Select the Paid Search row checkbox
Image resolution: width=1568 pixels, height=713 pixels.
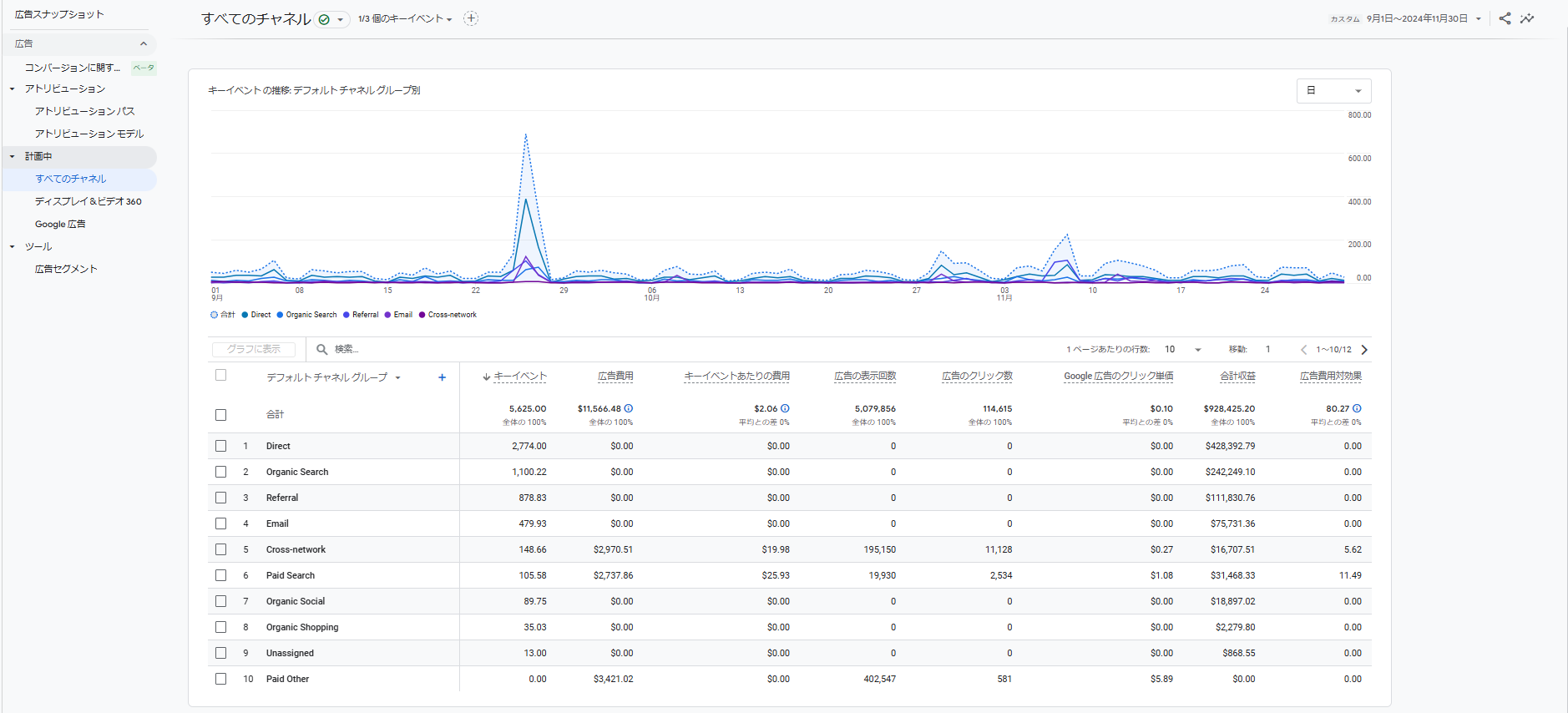coord(220,575)
